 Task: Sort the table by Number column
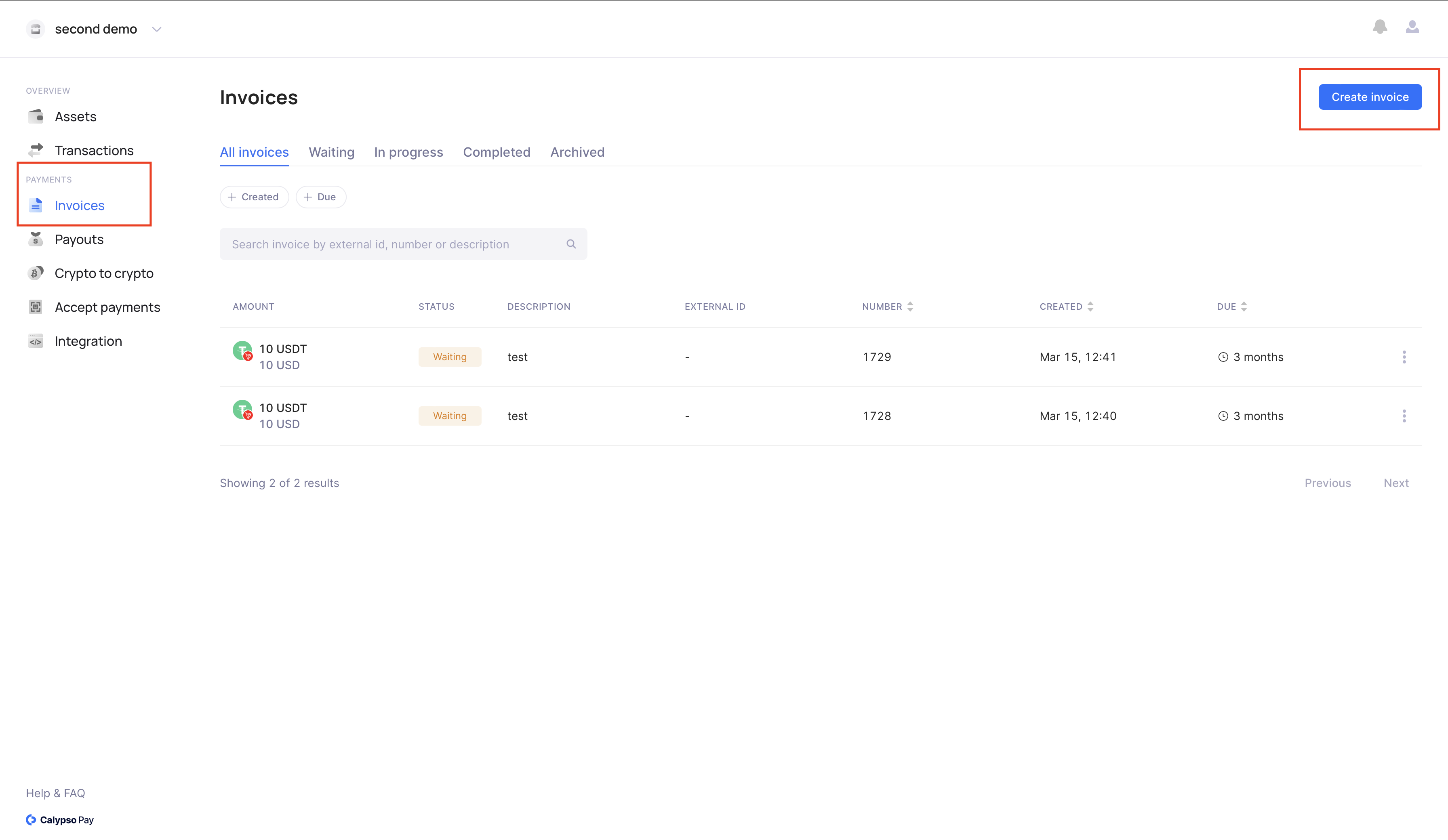tap(909, 307)
